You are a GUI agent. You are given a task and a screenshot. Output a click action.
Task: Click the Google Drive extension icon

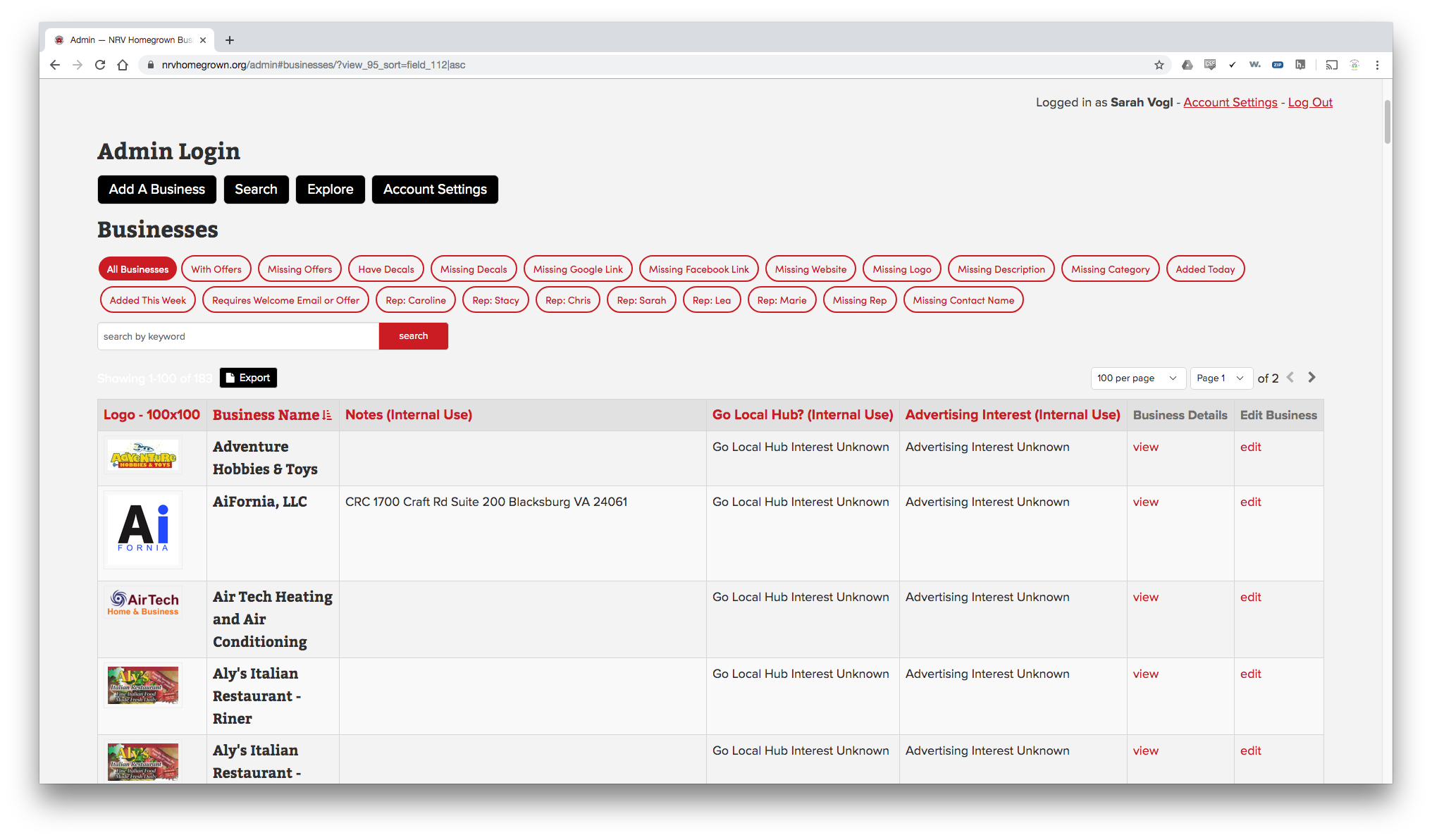(1187, 65)
